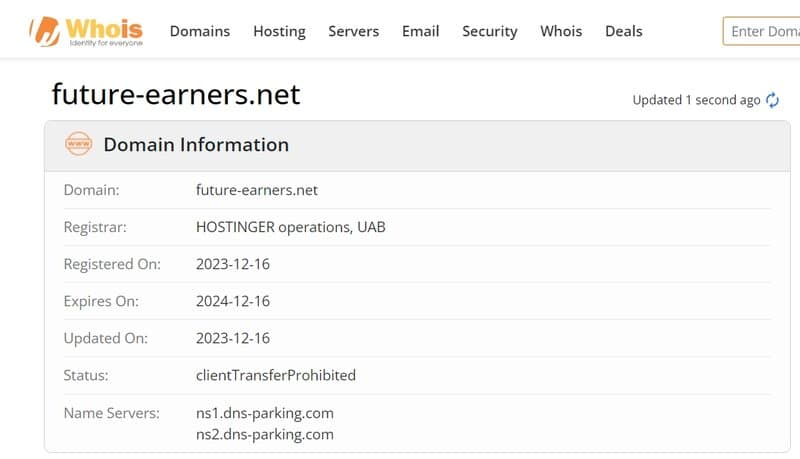Viewport: 800px width, 459px height.
Task: Focus the Enter Domain search field
Action: tap(761, 32)
